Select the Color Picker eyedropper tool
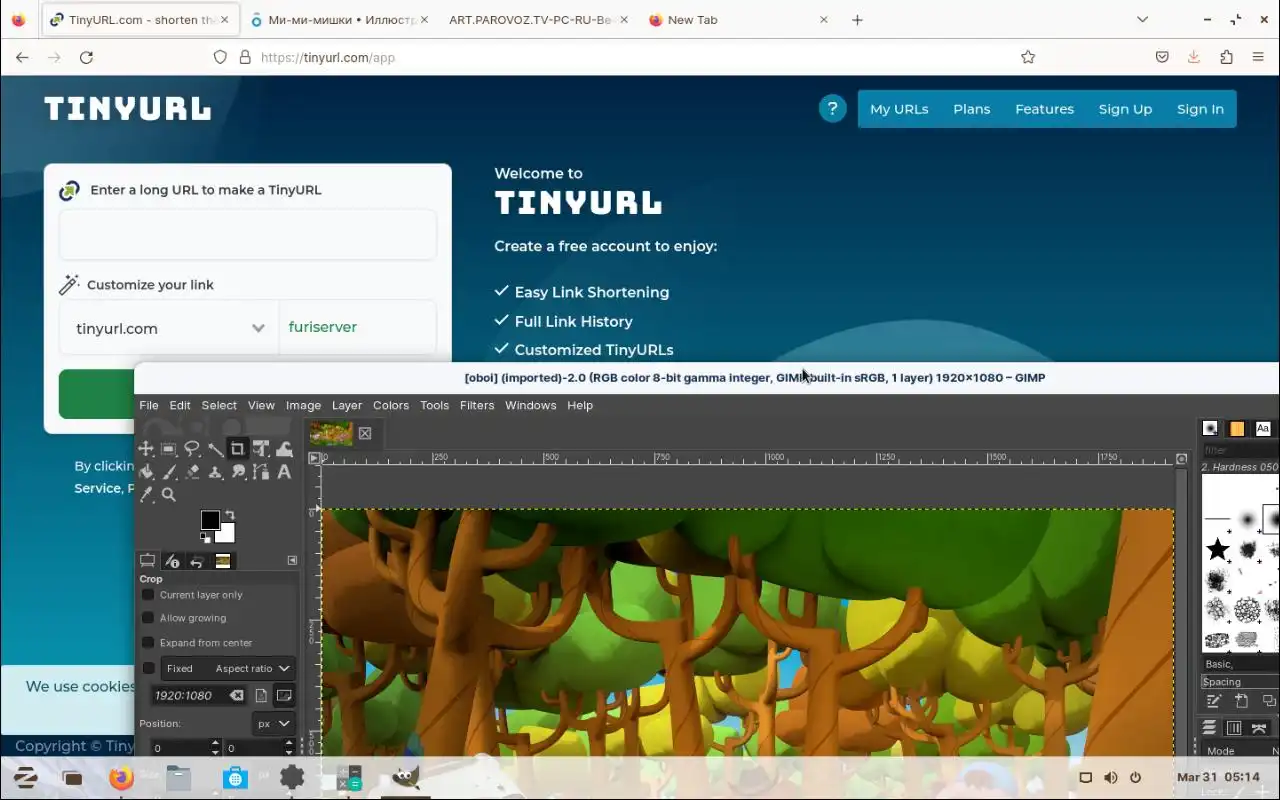 coord(146,494)
